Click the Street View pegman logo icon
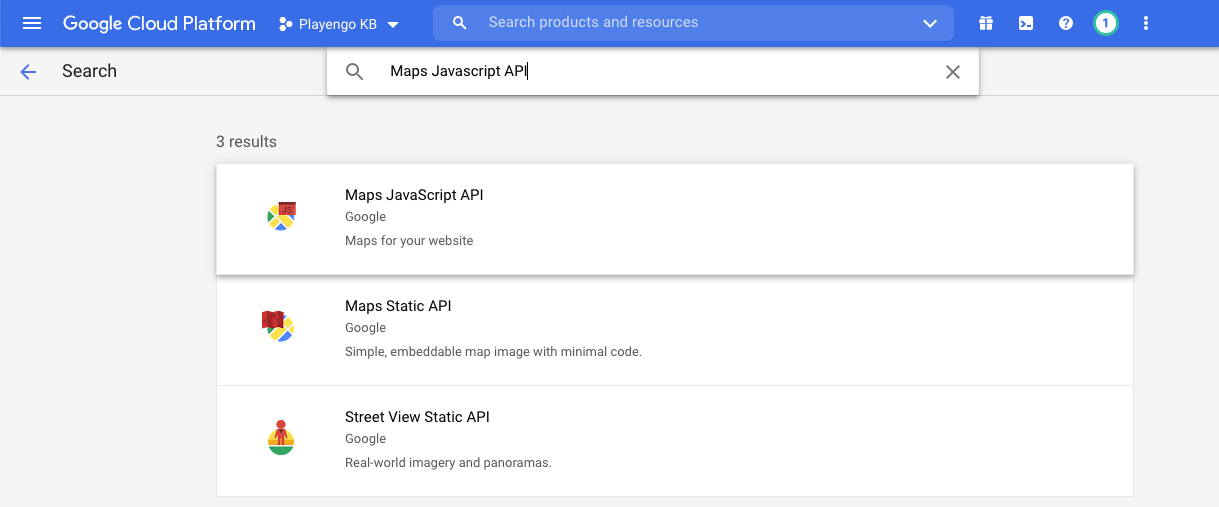The height and width of the screenshot is (507, 1219). 281,437
